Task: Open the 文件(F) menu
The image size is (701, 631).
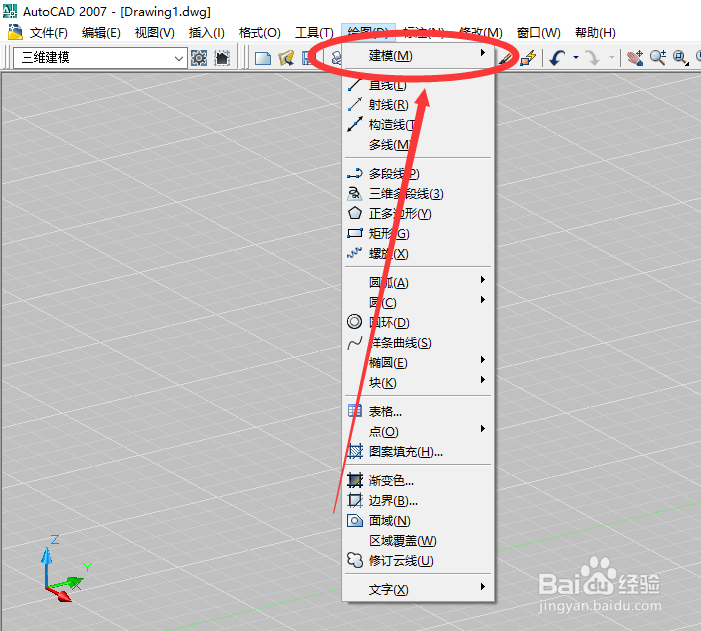Action: pos(48,33)
